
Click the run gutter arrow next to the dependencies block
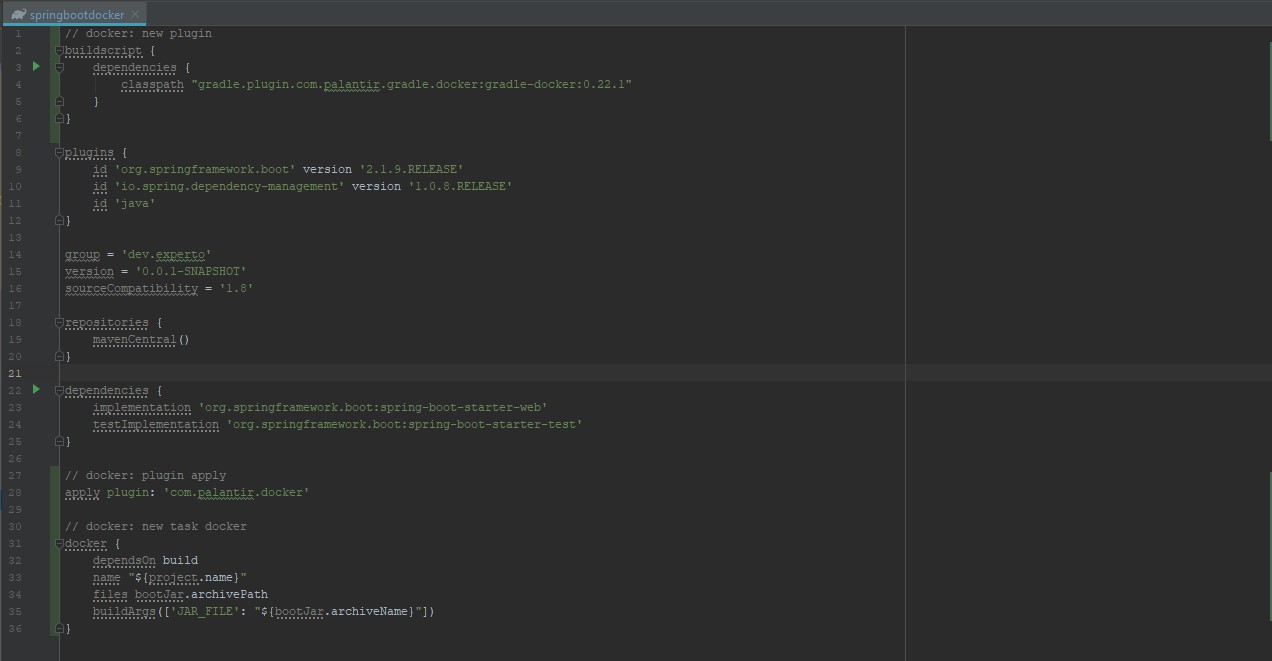click(36, 390)
